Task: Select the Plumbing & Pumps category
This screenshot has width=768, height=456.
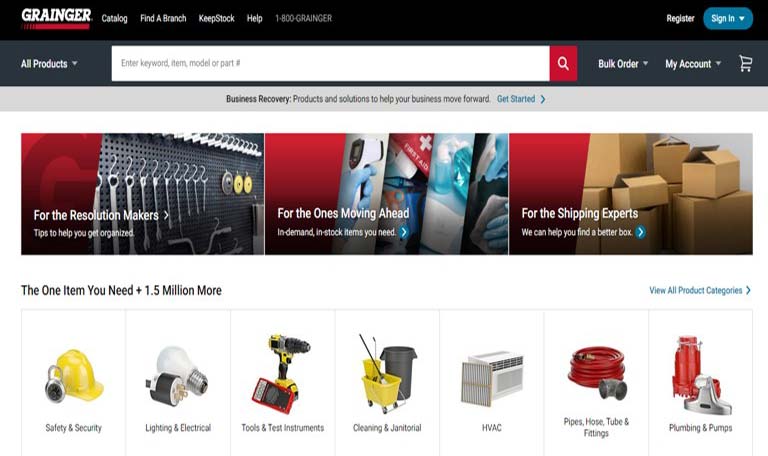Action: (700, 375)
